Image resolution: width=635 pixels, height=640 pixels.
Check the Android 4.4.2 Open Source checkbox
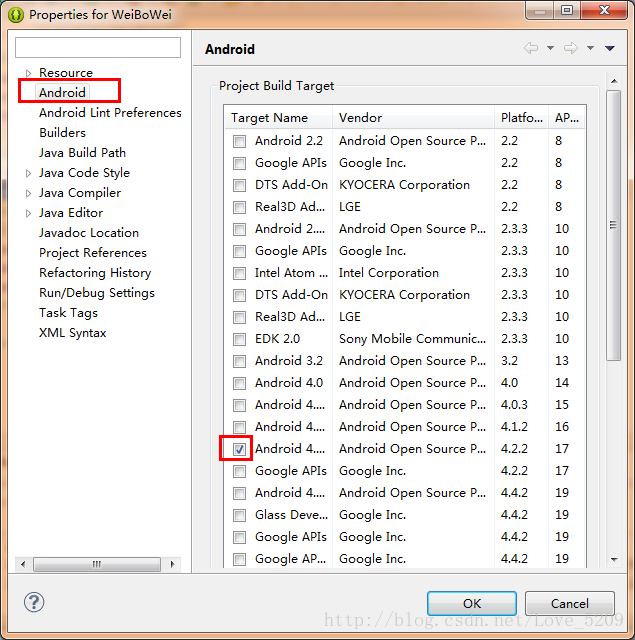coord(239,493)
